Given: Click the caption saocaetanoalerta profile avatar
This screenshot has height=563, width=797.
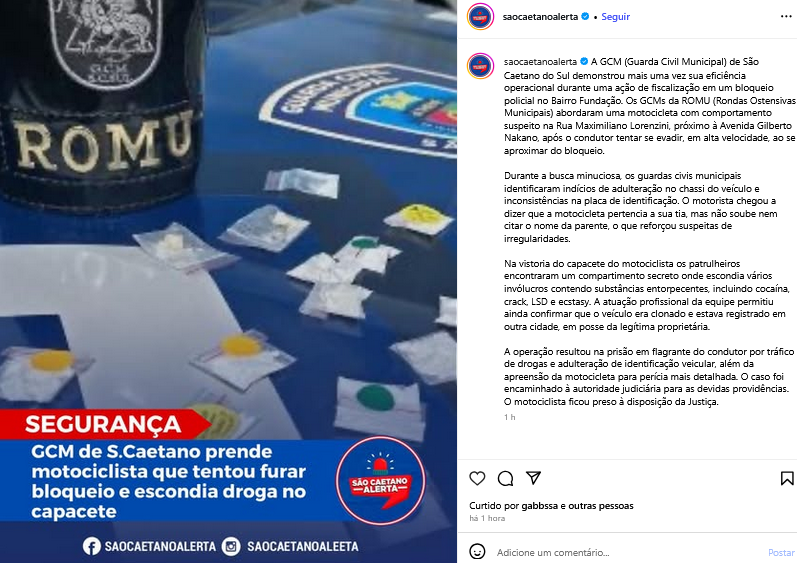Looking at the screenshot, I should click(x=480, y=66).
